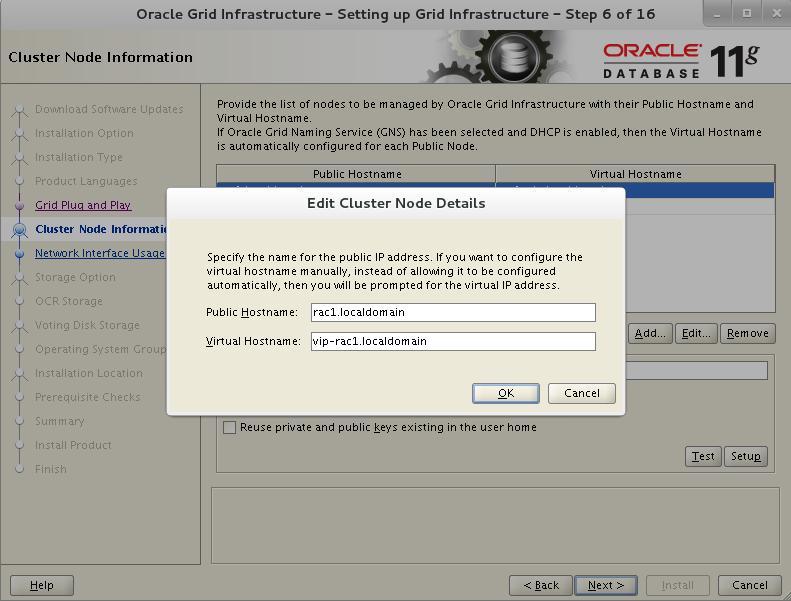Sort by Virtual Hostname column header
The height and width of the screenshot is (601, 791).
pyautogui.click(x=635, y=174)
